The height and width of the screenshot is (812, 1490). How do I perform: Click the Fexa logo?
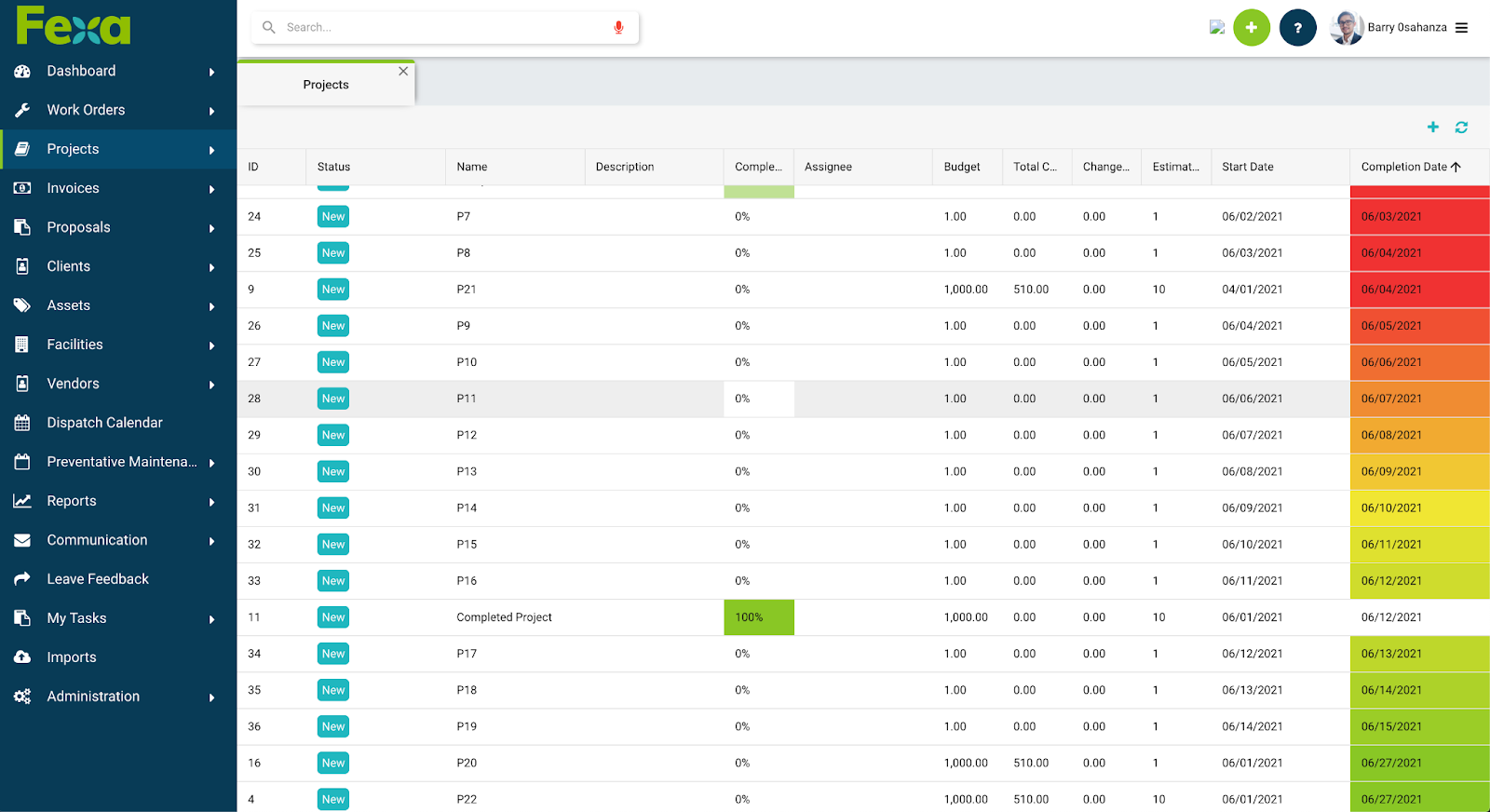coord(74,25)
